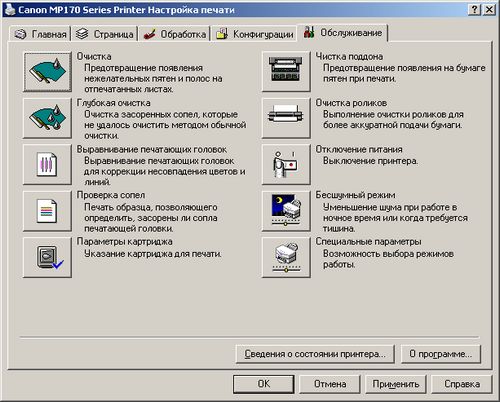Image resolution: width=500 pixels, height=402 pixels.
Task: Click the Отмена cancel button
Action: point(330,384)
